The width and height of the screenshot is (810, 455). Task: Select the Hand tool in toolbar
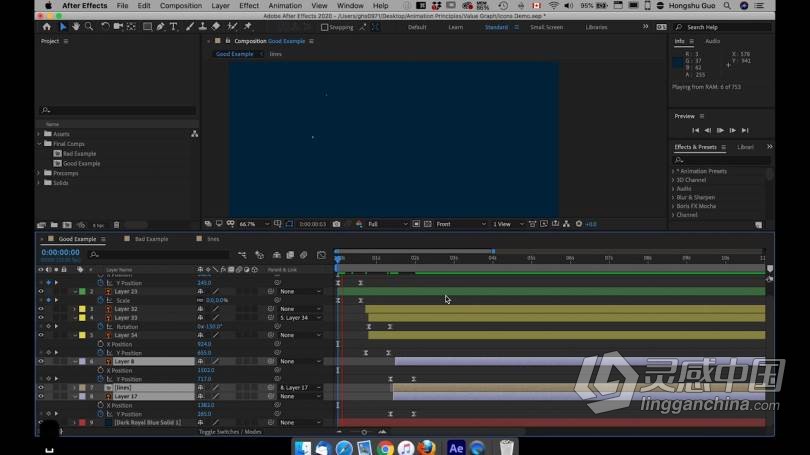[x=76, y=26]
